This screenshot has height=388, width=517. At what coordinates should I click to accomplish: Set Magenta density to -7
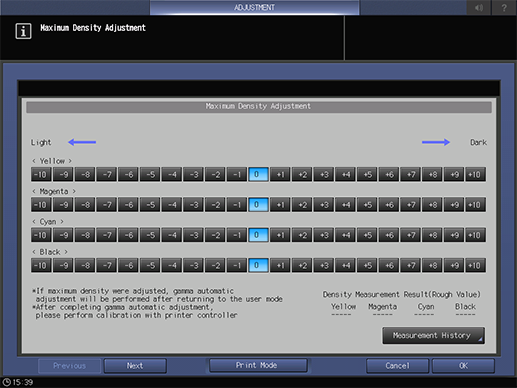[106, 205]
